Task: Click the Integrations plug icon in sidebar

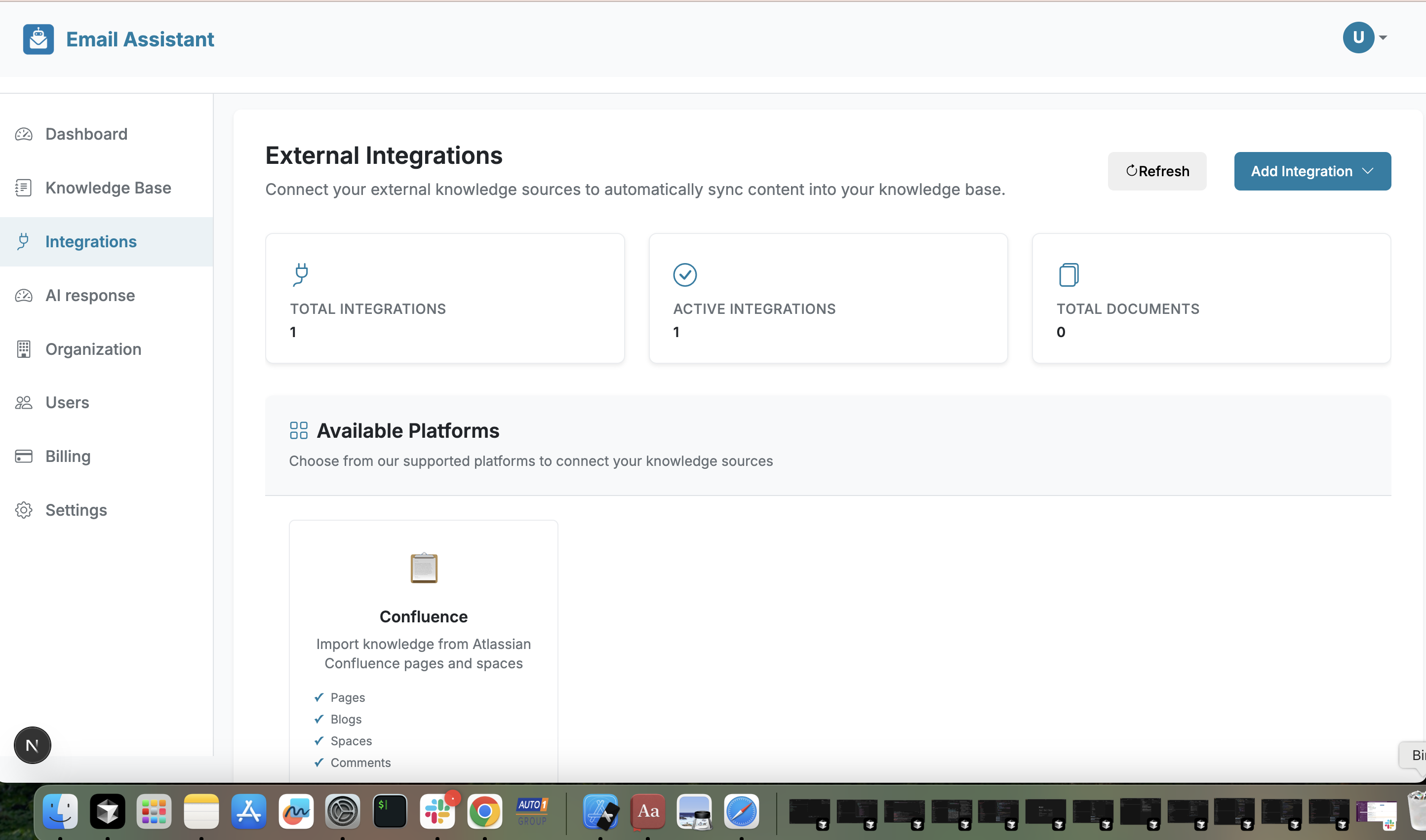Action: click(23, 242)
